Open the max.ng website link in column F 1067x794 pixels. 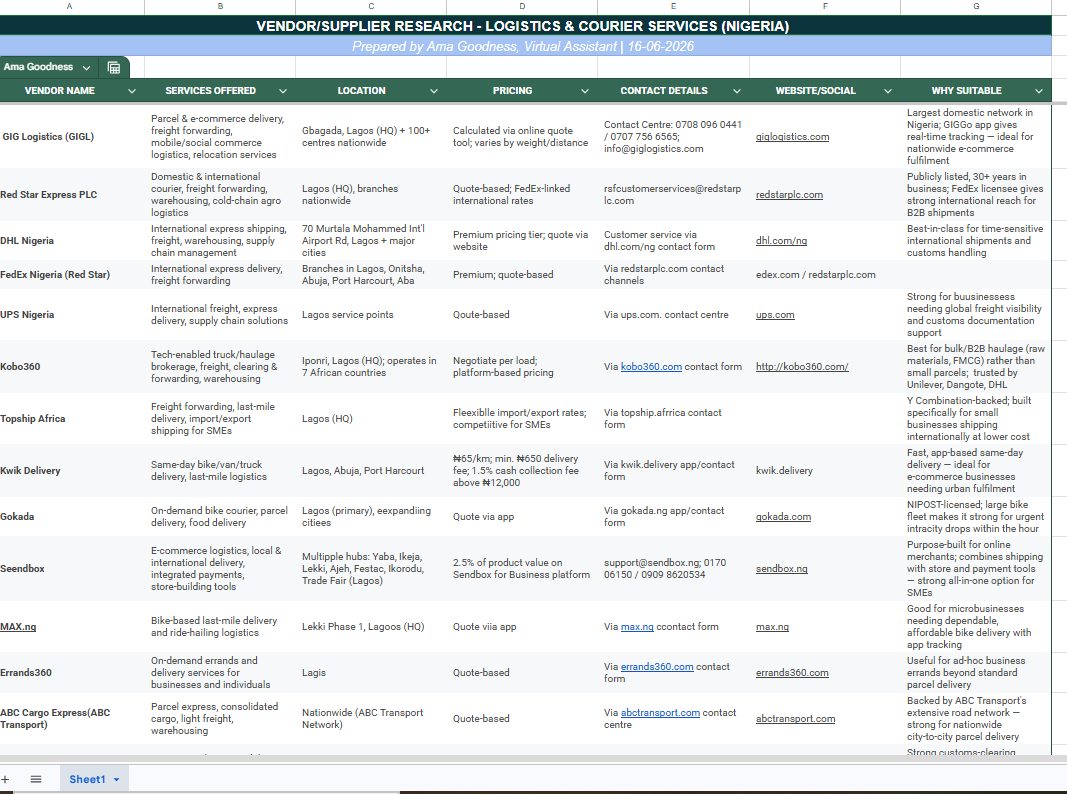772,627
